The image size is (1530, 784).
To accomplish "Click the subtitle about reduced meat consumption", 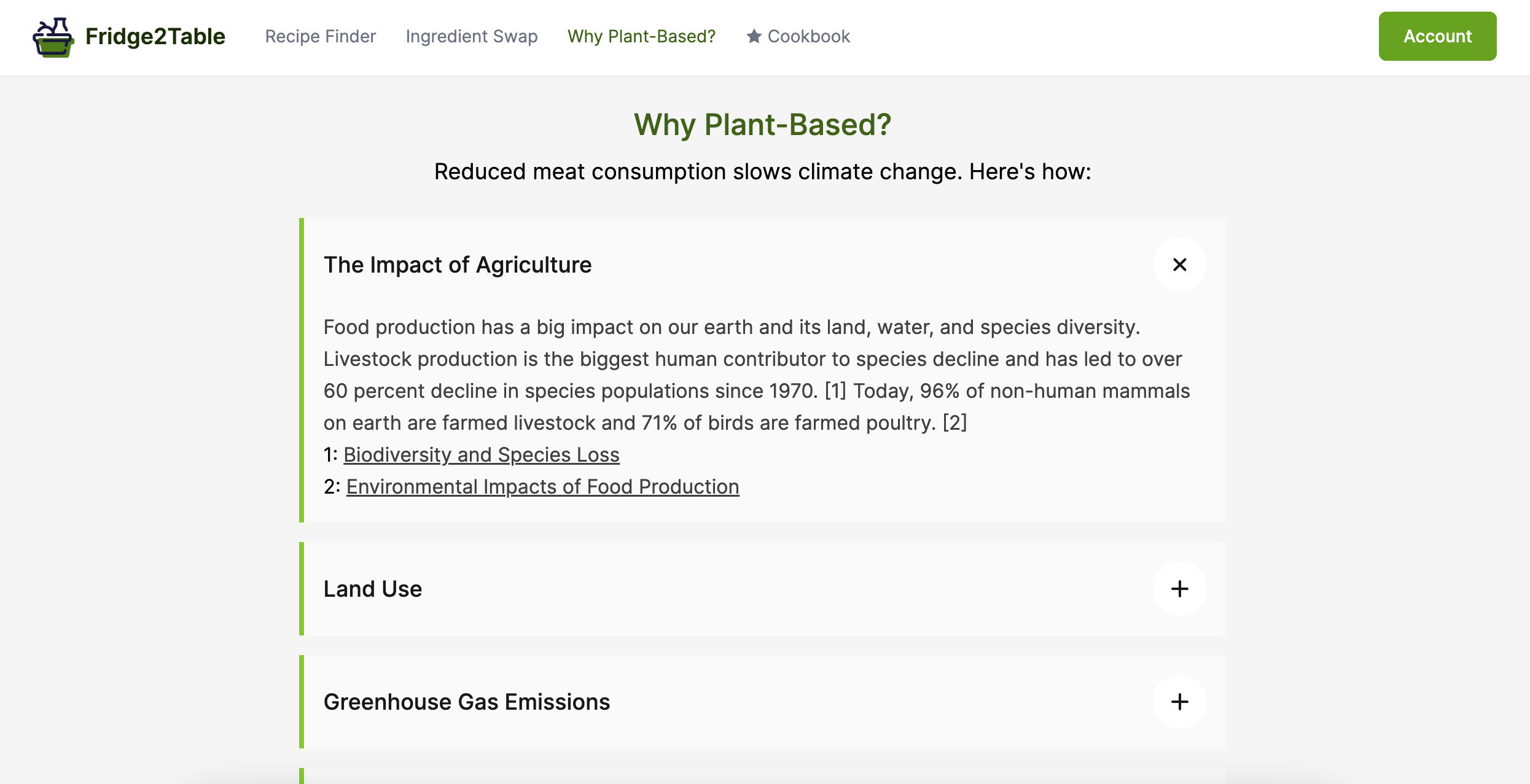I will (762, 171).
